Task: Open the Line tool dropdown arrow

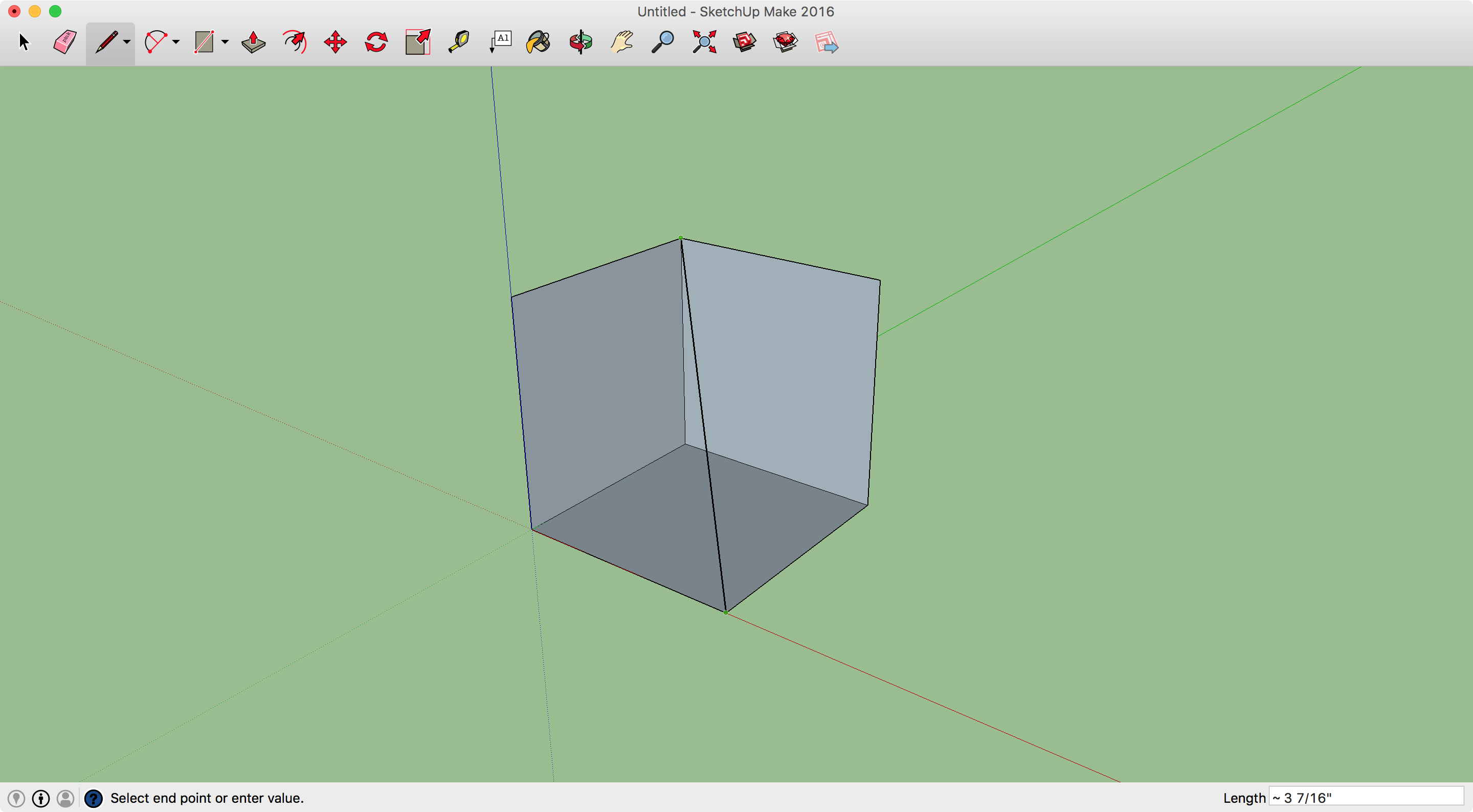Action: 127,42
